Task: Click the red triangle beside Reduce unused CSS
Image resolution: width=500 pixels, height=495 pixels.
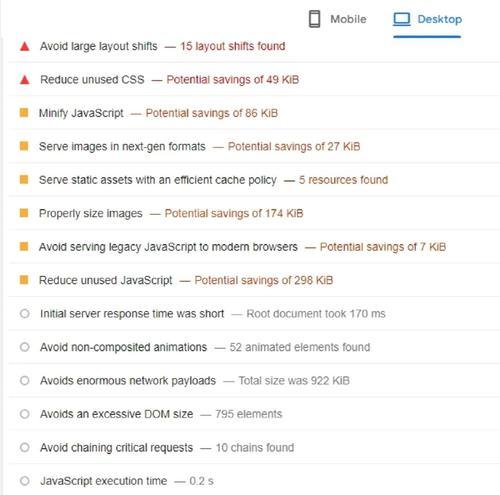Action: click(x=25, y=80)
